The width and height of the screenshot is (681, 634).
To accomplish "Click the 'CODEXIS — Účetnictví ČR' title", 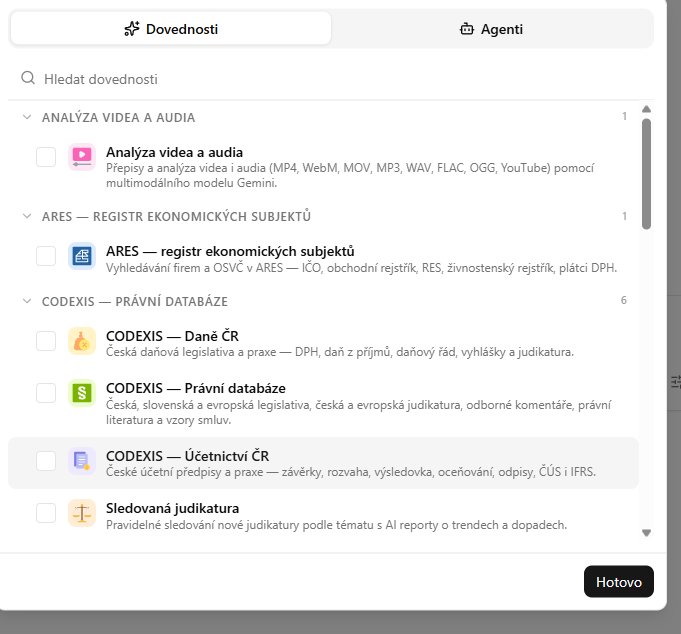I will pyautogui.click(x=187, y=456).
